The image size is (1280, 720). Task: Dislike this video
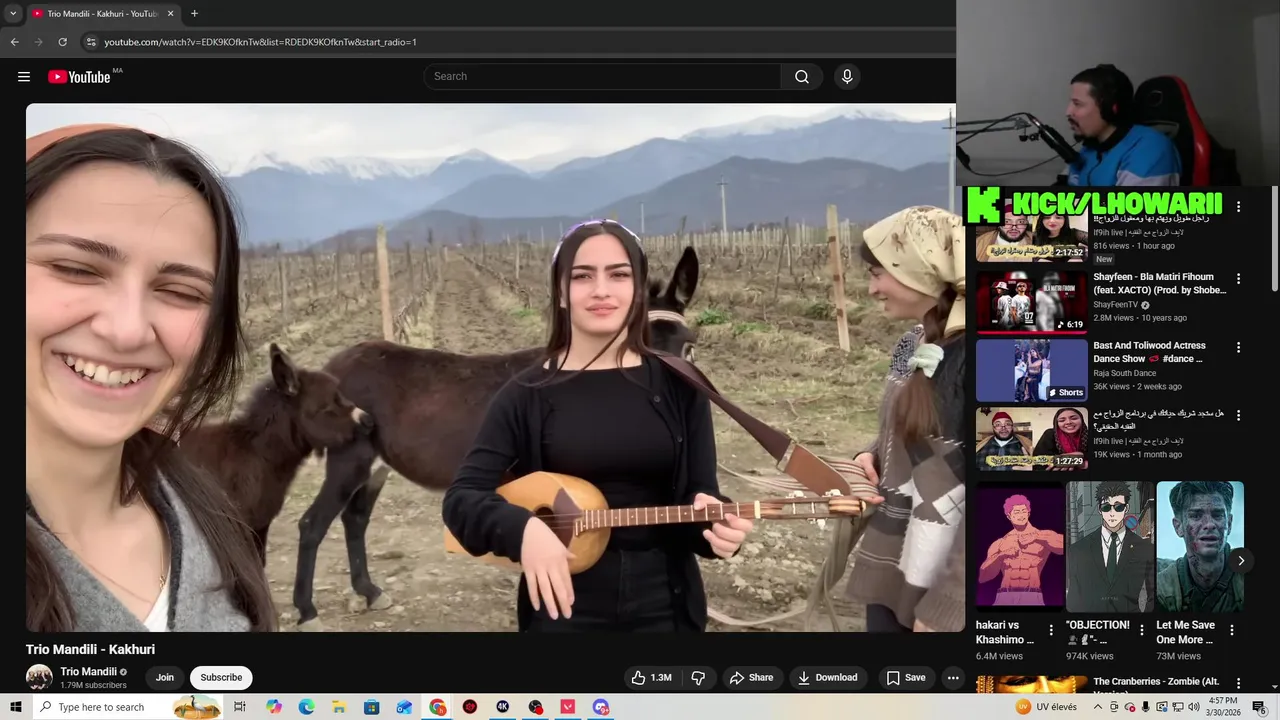coord(698,678)
